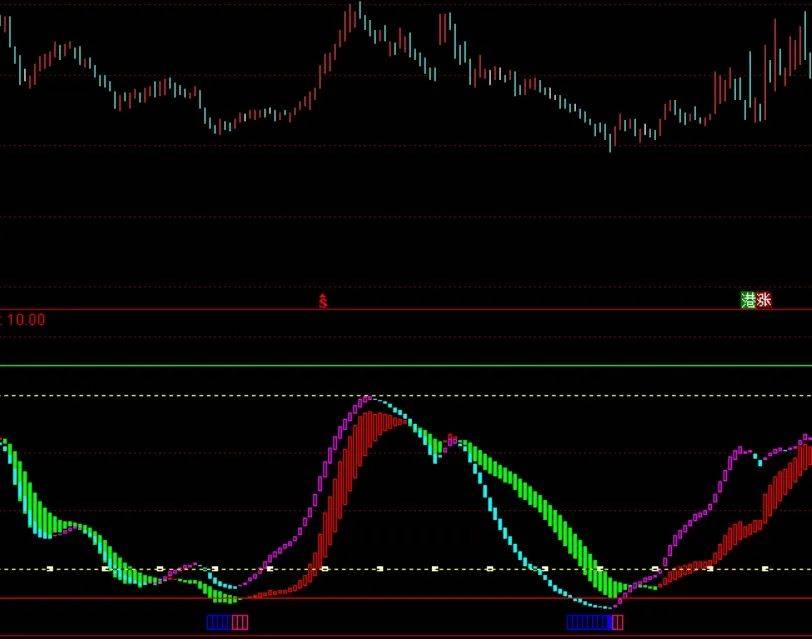This screenshot has width=812, height=639.
Task: Click the red horizontal line above signal blocks
Action: (x=406, y=599)
